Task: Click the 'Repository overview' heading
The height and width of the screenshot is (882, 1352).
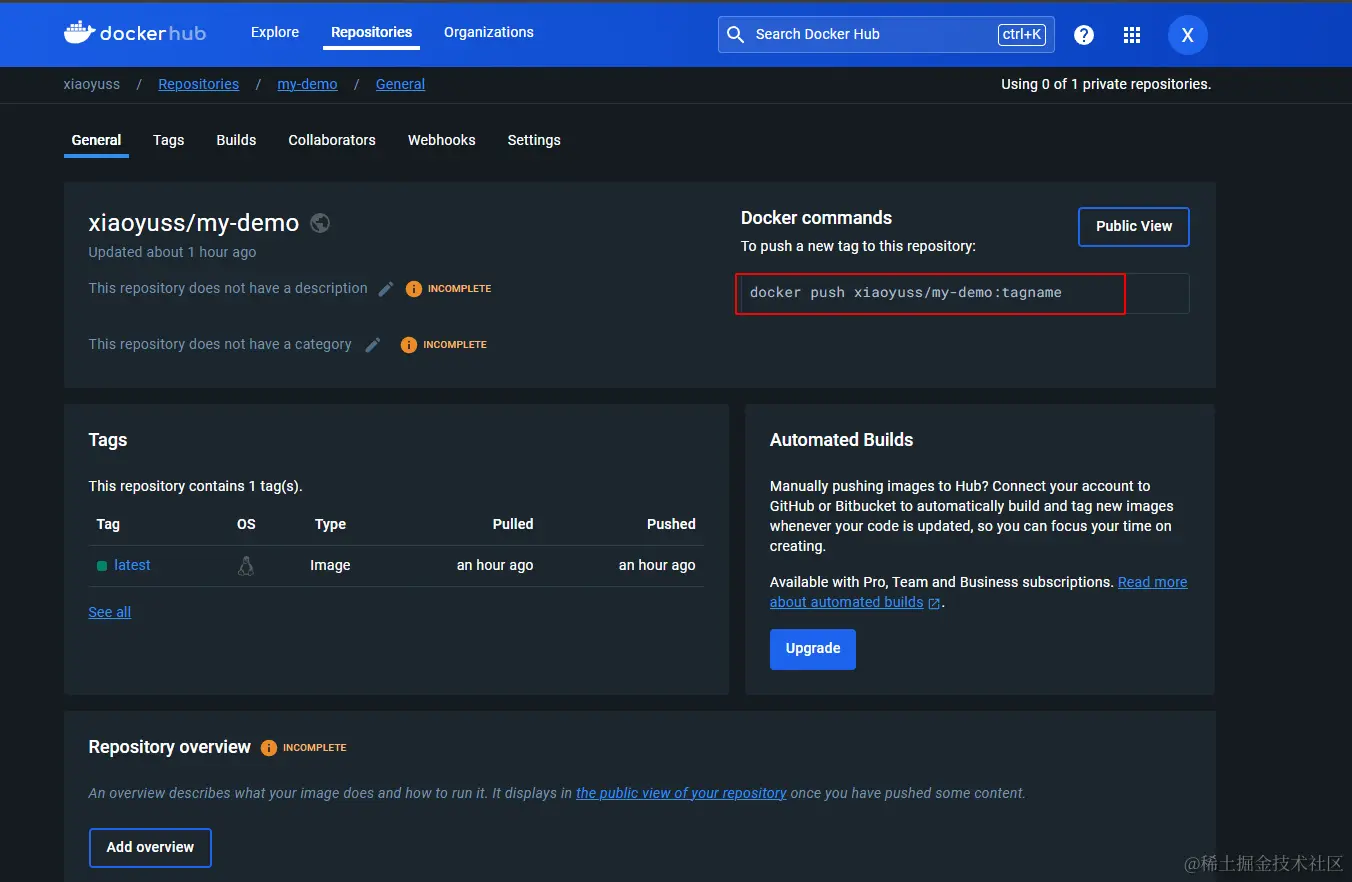Action: click(x=169, y=748)
